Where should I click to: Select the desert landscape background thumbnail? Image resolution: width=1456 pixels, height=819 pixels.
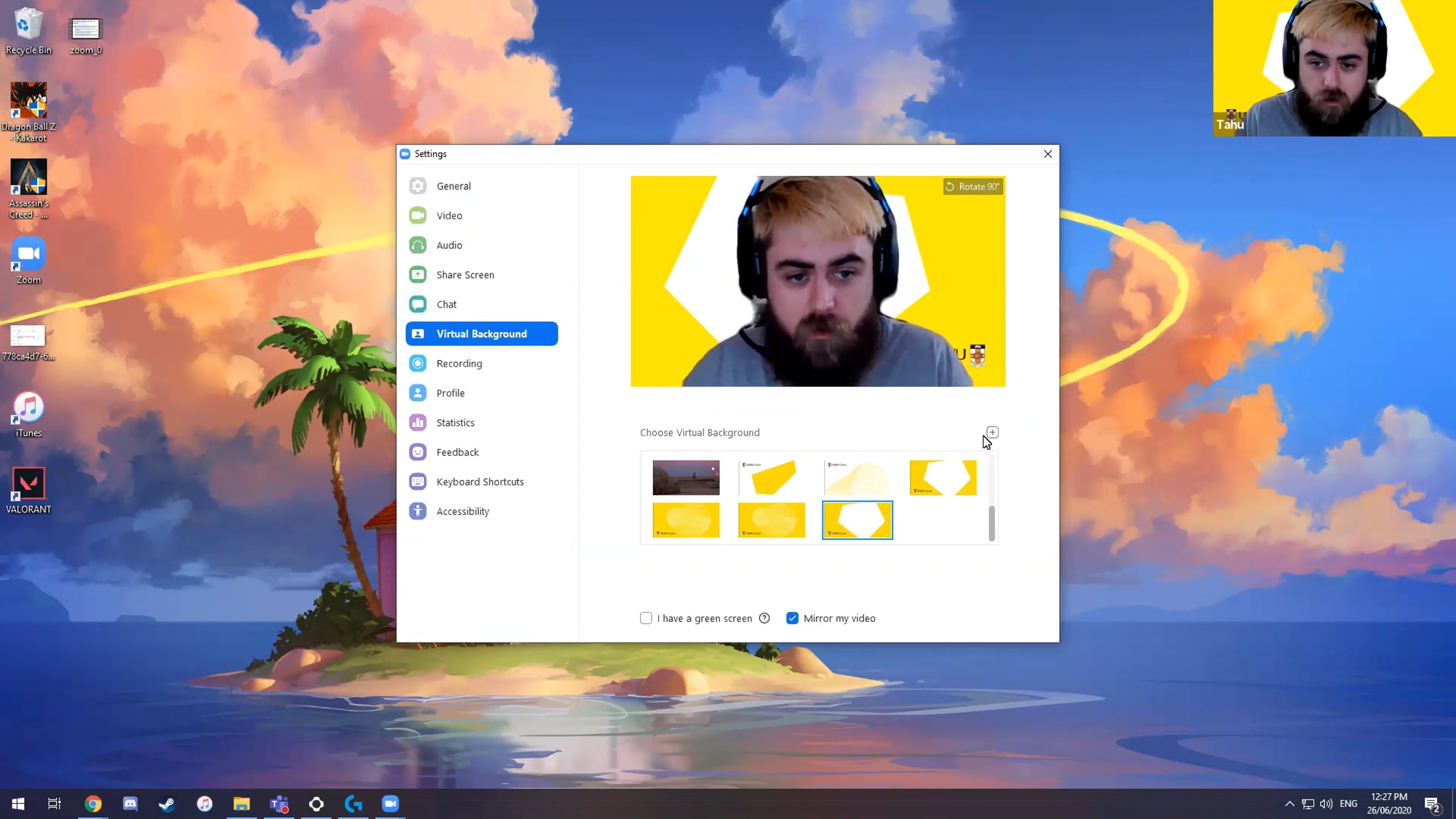(x=686, y=477)
